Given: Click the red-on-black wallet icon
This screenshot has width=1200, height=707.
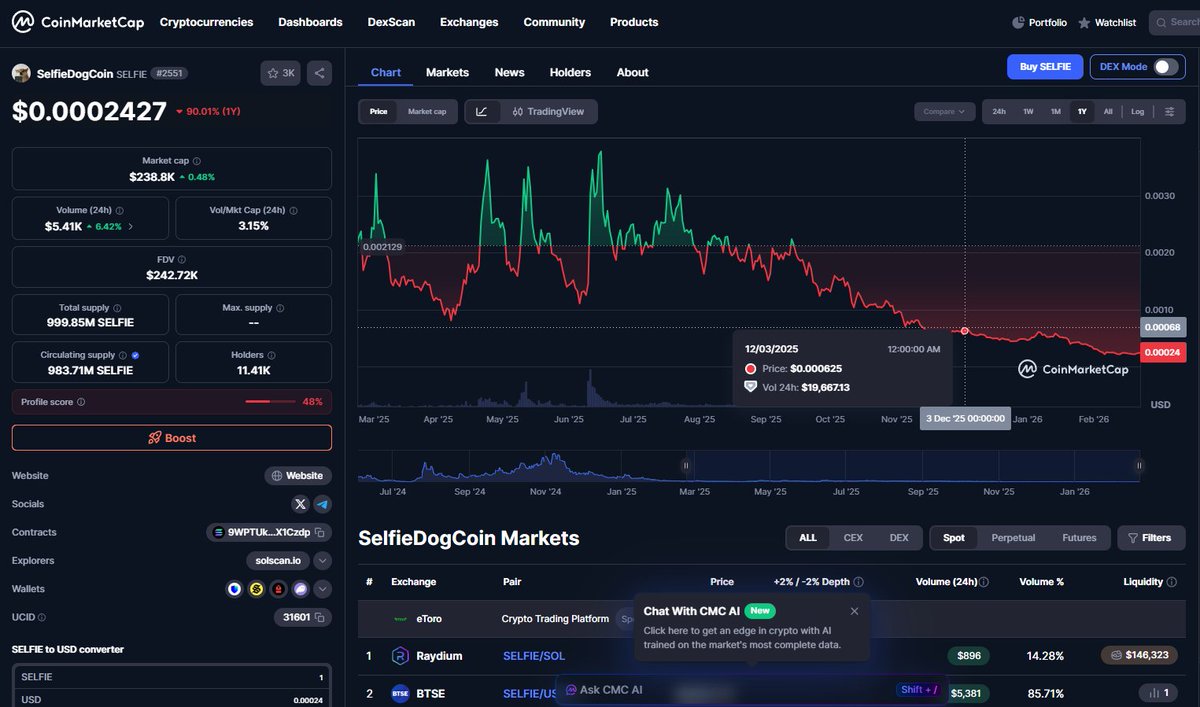Looking at the screenshot, I should [279, 589].
